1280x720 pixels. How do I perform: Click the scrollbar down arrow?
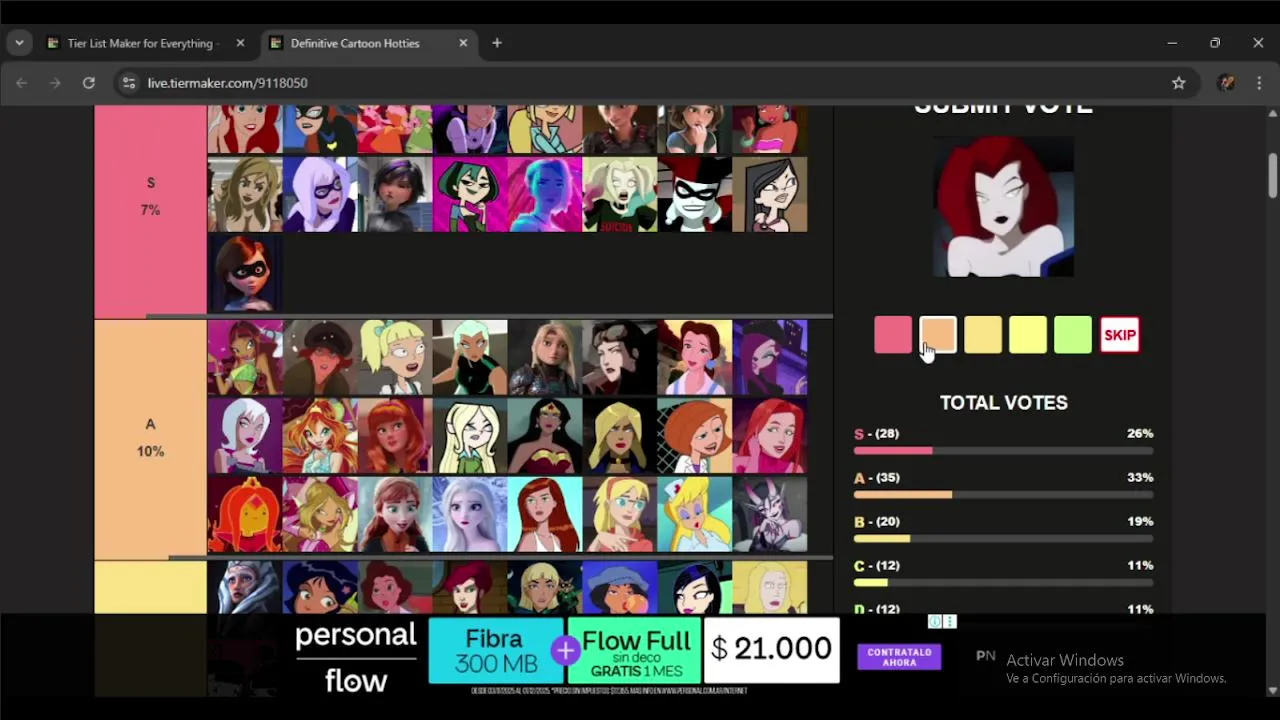coord(1272,690)
